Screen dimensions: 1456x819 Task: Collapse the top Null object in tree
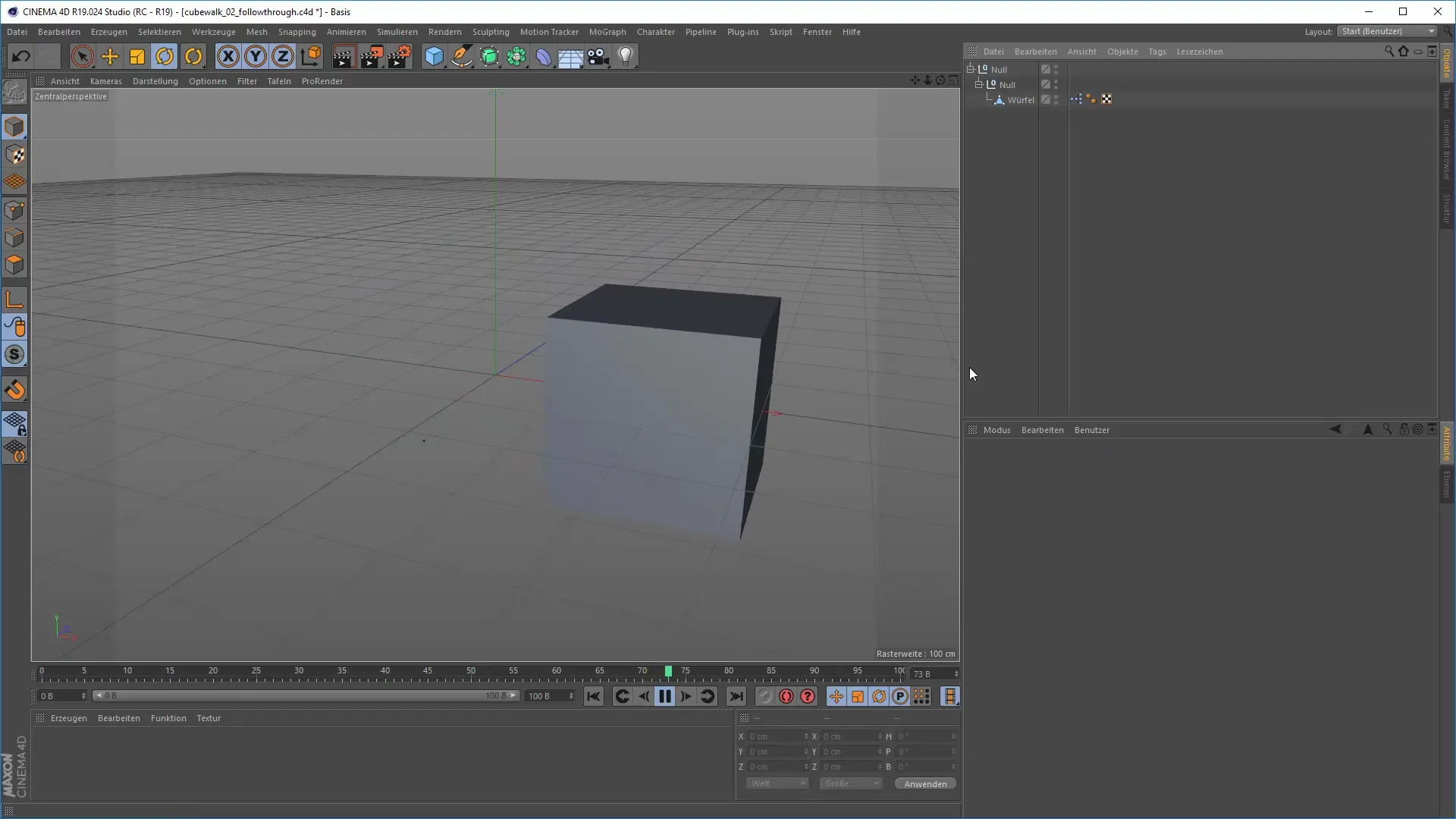971,69
